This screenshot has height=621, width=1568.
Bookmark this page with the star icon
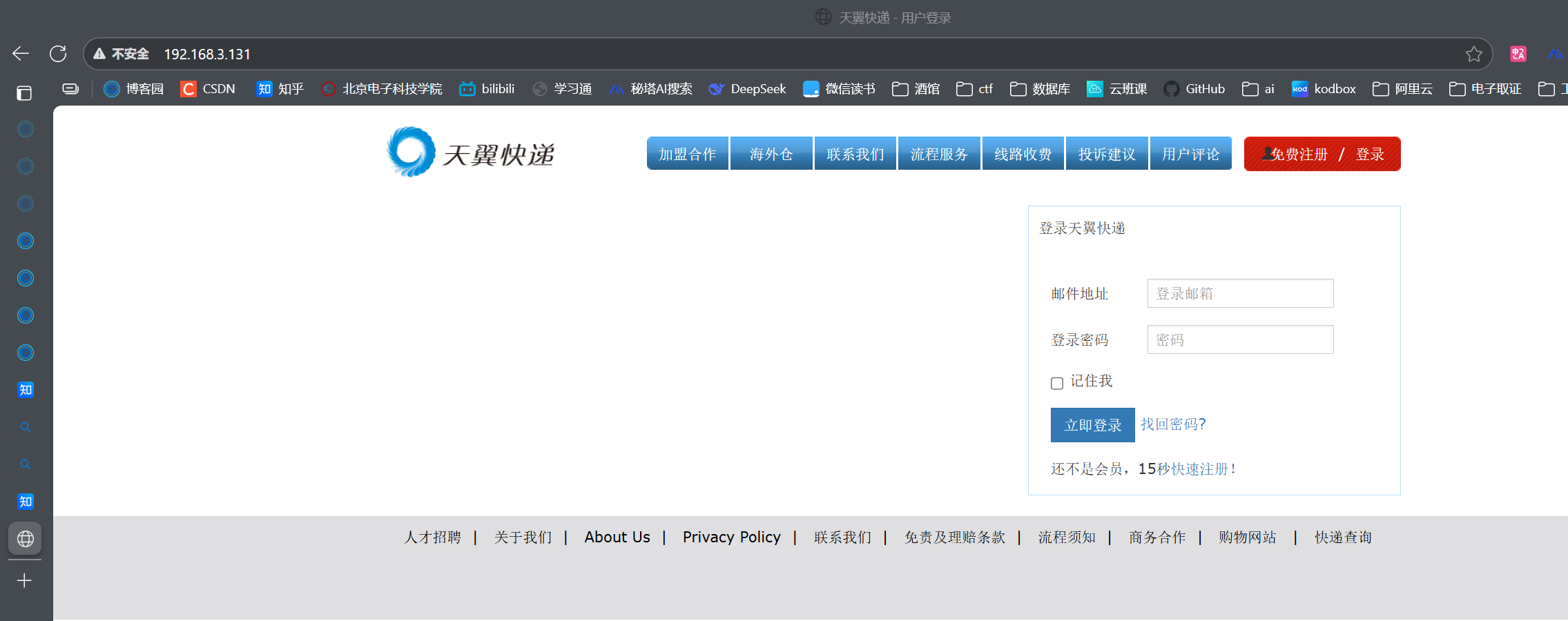(x=1474, y=54)
